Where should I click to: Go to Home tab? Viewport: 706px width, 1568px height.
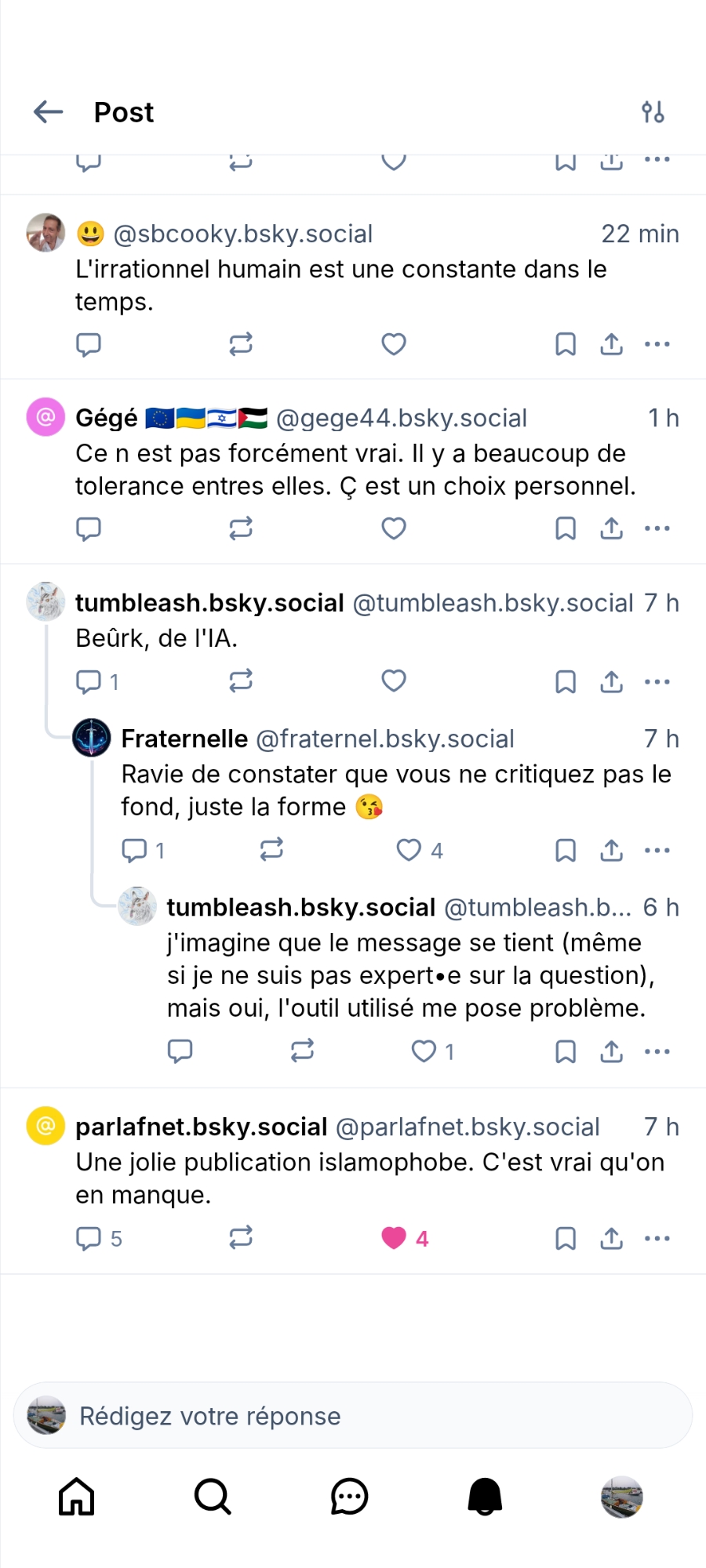click(77, 1497)
